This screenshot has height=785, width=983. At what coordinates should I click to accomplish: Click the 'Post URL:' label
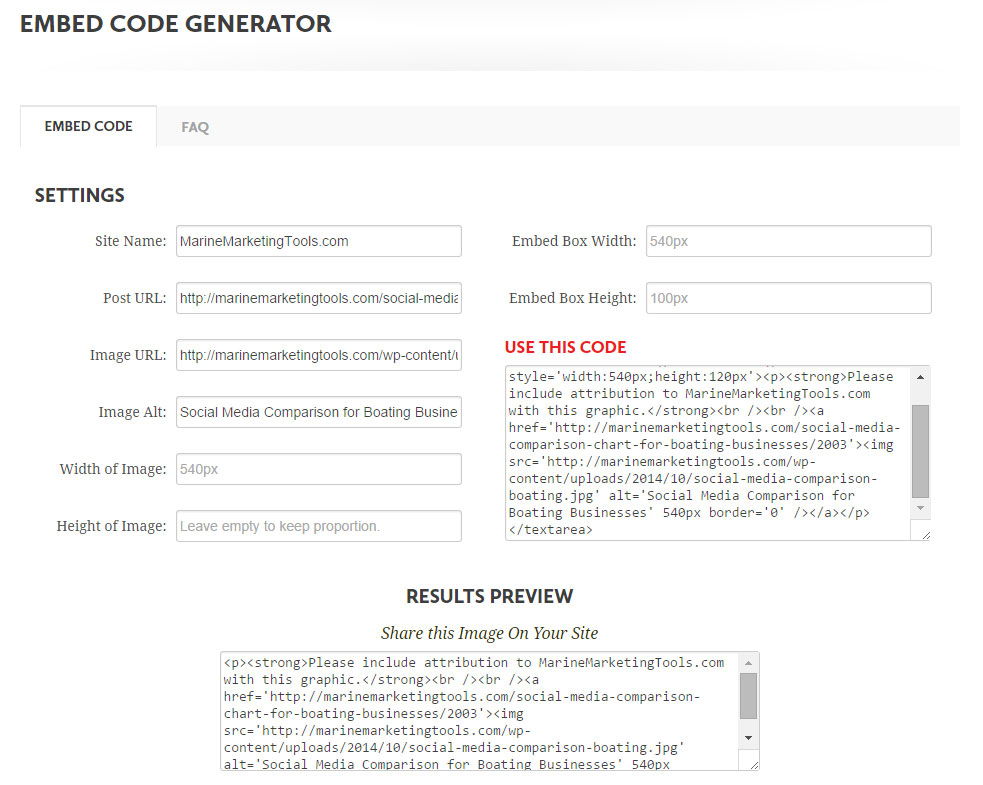click(x=135, y=298)
